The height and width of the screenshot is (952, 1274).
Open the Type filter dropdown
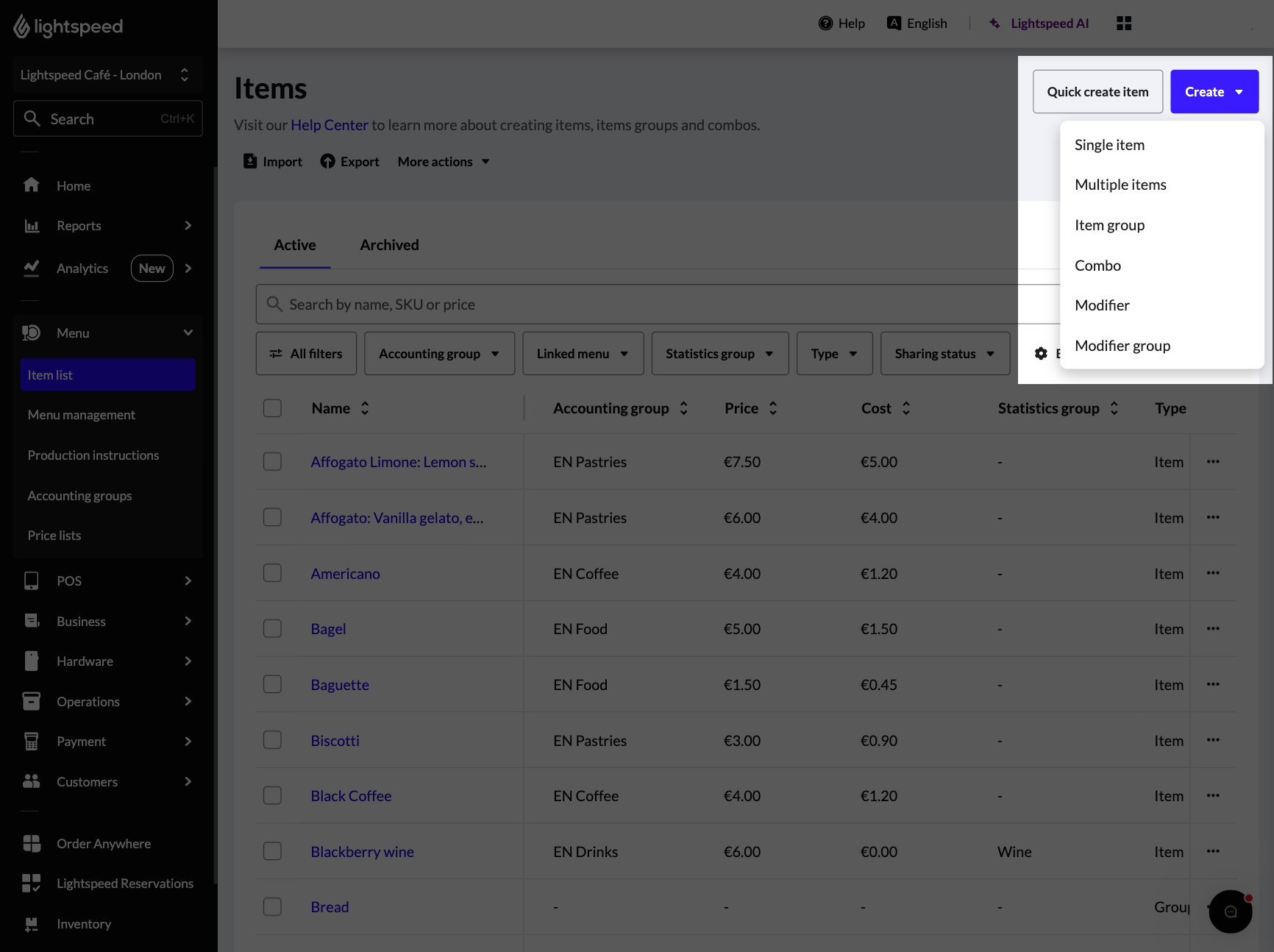click(x=834, y=354)
